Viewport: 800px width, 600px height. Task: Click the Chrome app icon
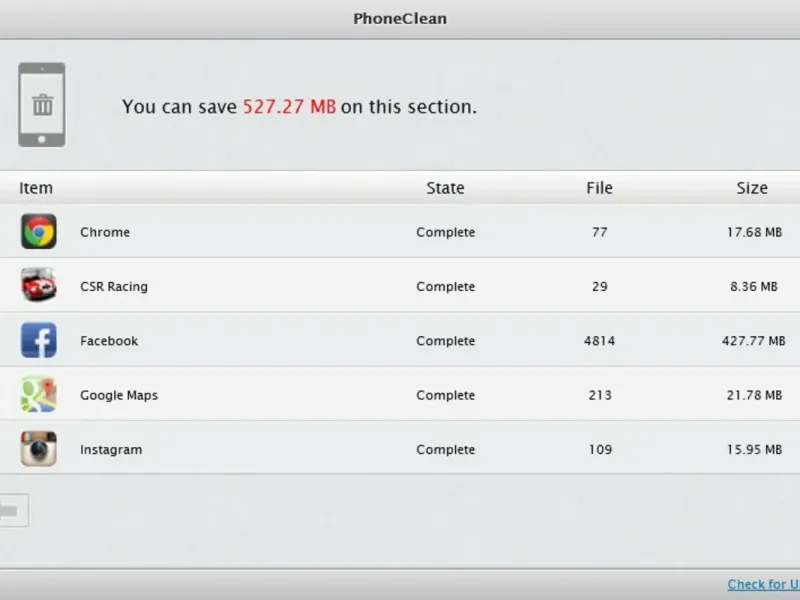(x=39, y=232)
